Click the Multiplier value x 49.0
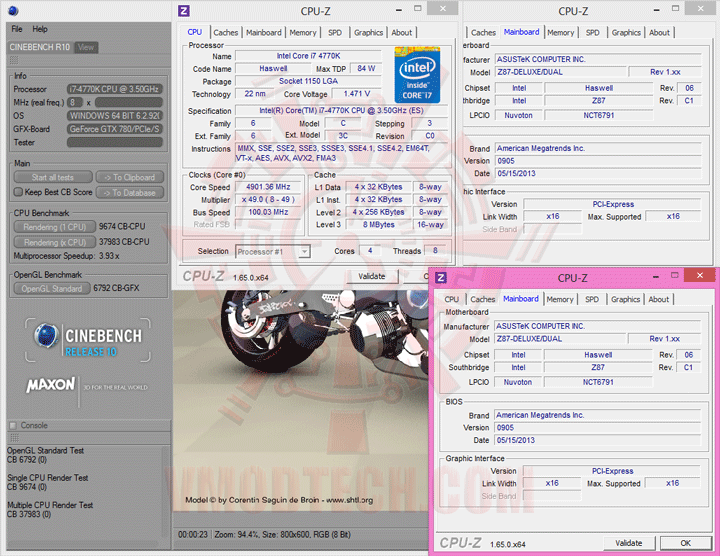720x556 pixels. point(268,200)
